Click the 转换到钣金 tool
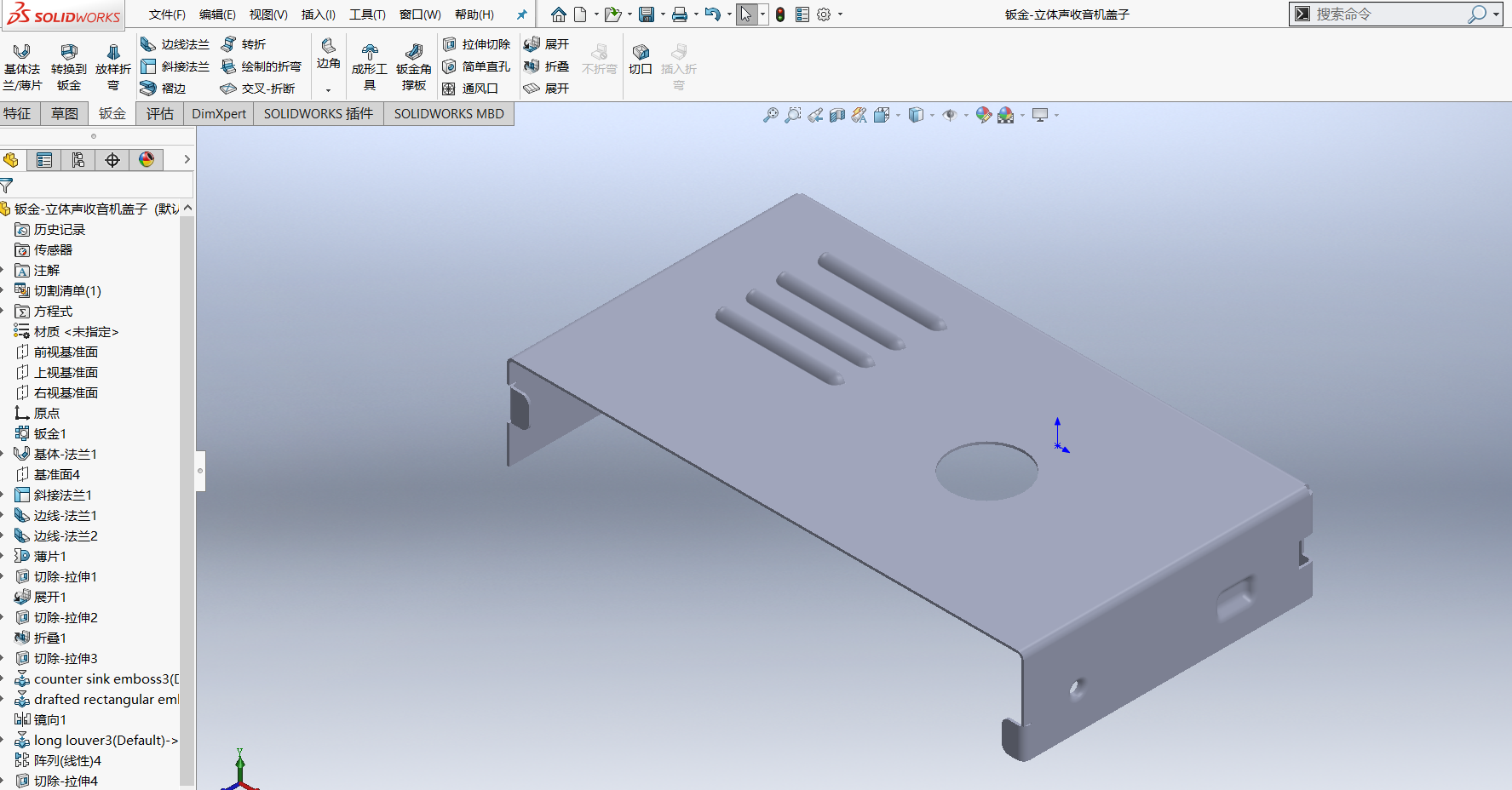The height and width of the screenshot is (790, 1512). 68,65
